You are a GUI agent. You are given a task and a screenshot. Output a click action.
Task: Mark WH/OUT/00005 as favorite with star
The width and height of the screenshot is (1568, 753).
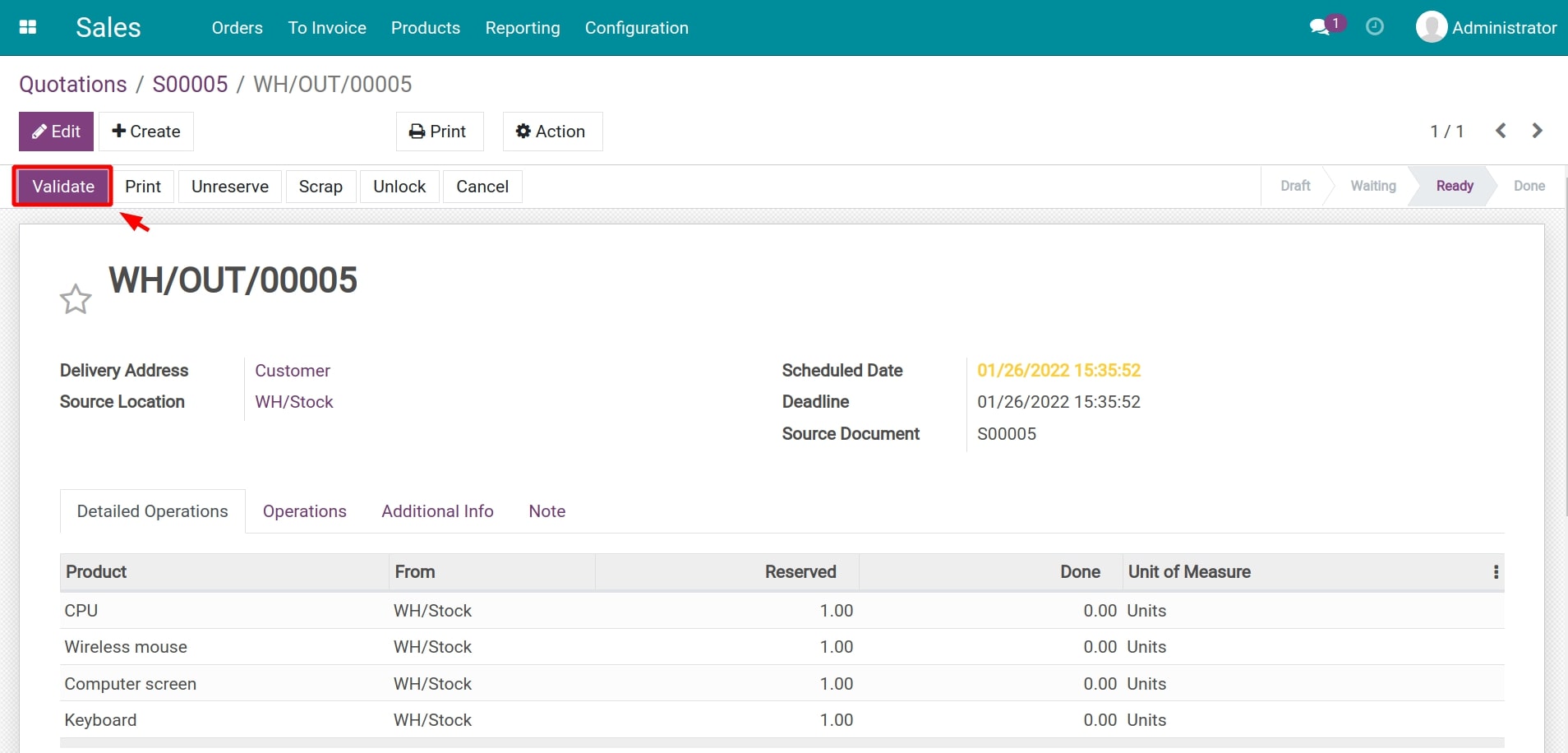click(x=76, y=299)
